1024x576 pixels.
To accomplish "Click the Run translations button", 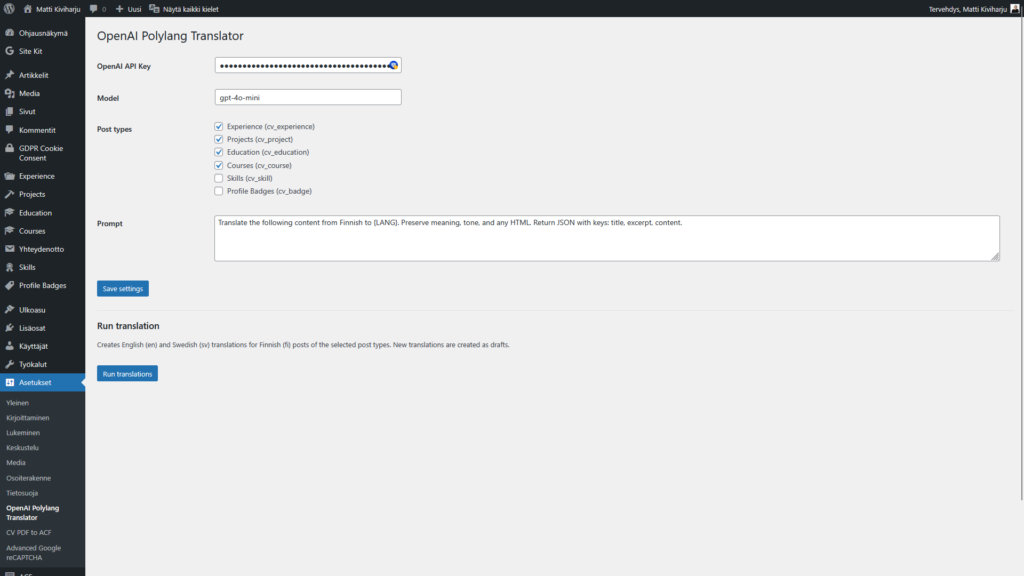I will click(x=127, y=374).
